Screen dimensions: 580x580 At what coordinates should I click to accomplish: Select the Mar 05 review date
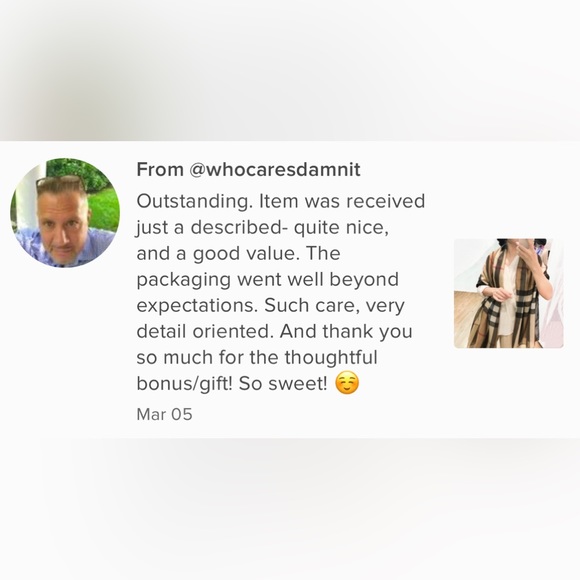pyautogui.click(x=165, y=414)
